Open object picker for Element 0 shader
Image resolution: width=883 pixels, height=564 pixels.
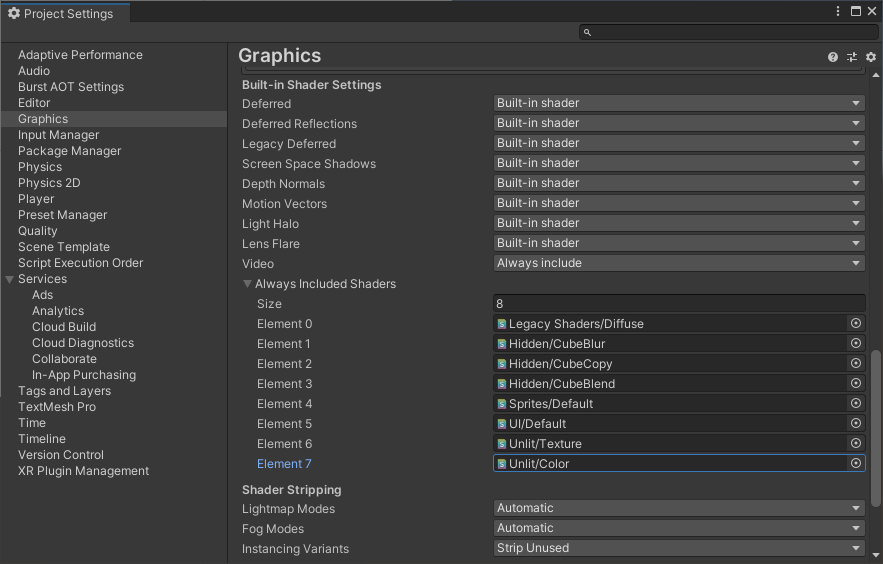click(x=856, y=324)
